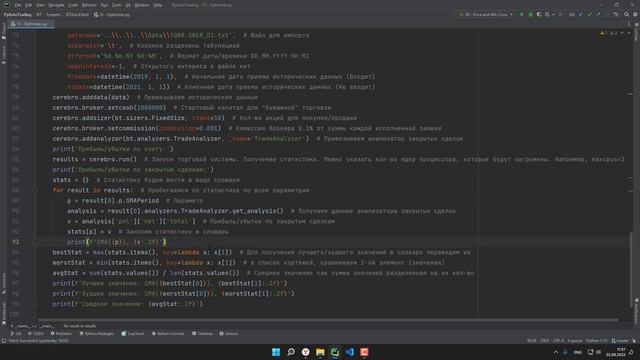
Task: Open the Tools menu
Action: (x=117, y=5)
